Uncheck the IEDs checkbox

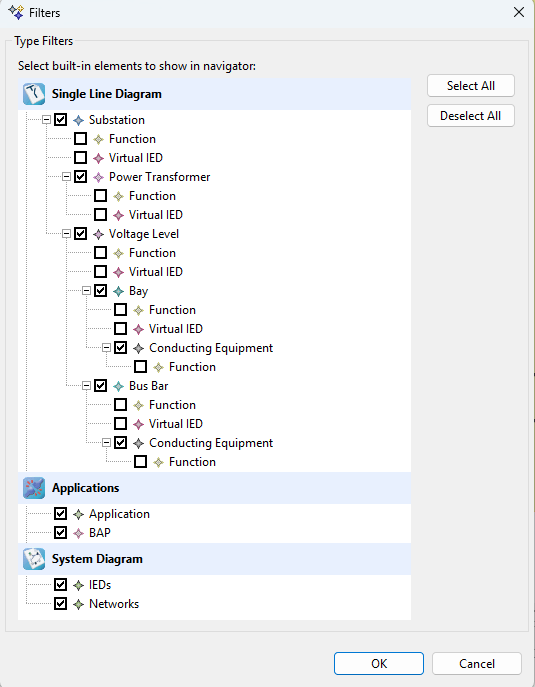[60, 584]
